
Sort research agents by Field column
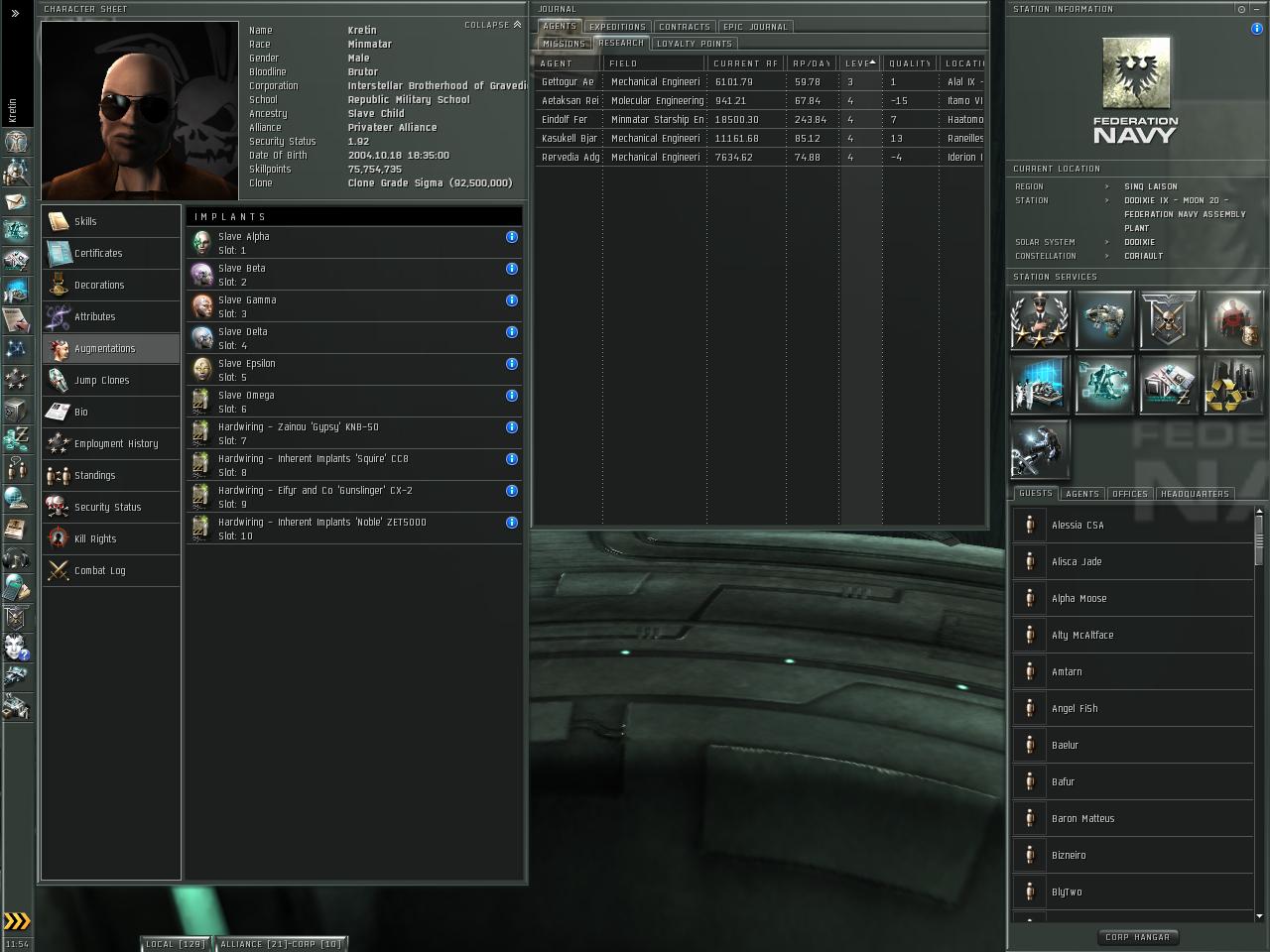point(655,63)
